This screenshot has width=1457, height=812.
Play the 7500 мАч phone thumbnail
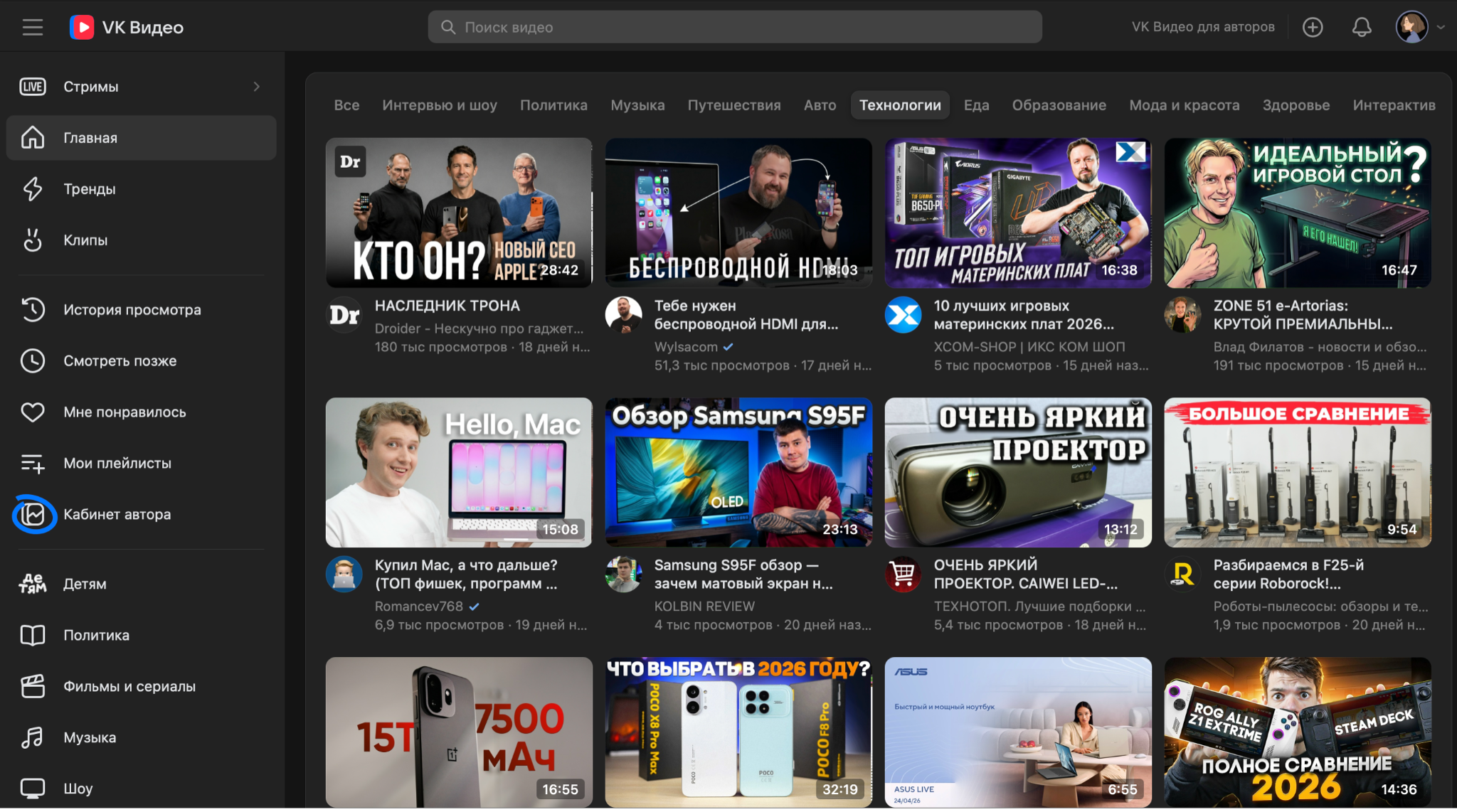[459, 732]
